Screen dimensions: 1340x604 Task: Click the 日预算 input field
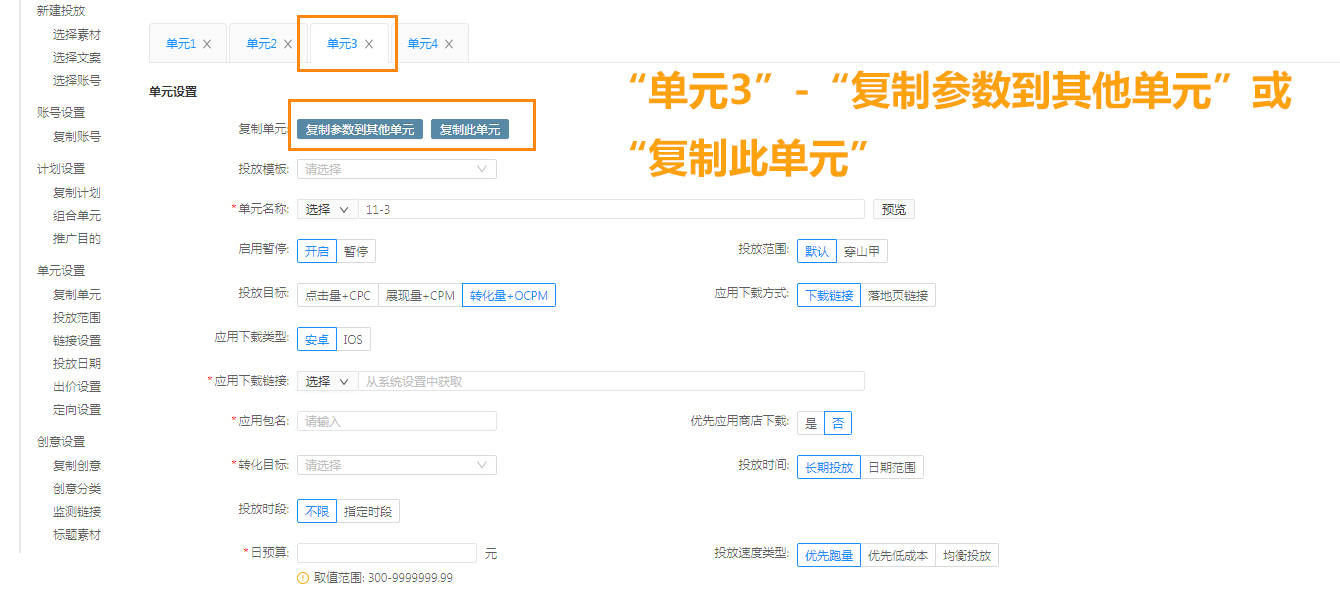click(387, 553)
